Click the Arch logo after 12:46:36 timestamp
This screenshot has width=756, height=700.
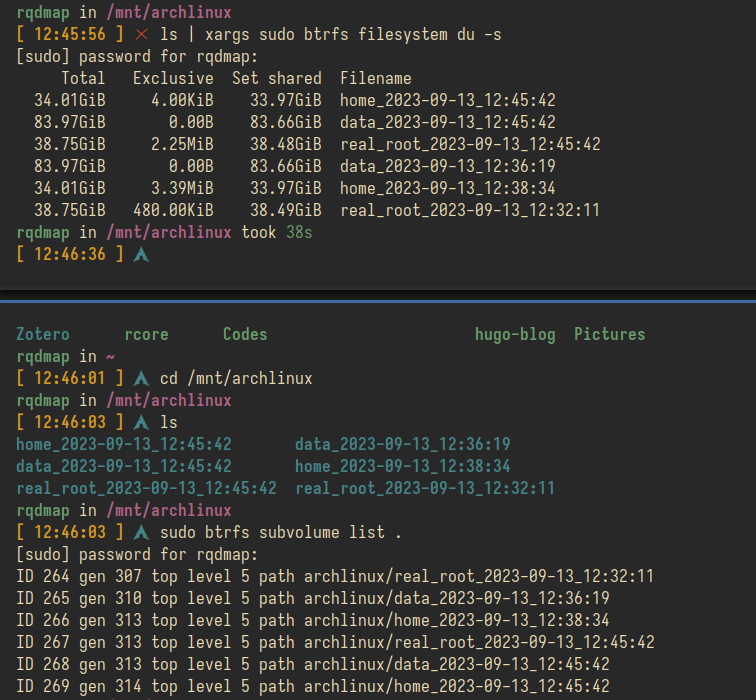click(x=141, y=255)
